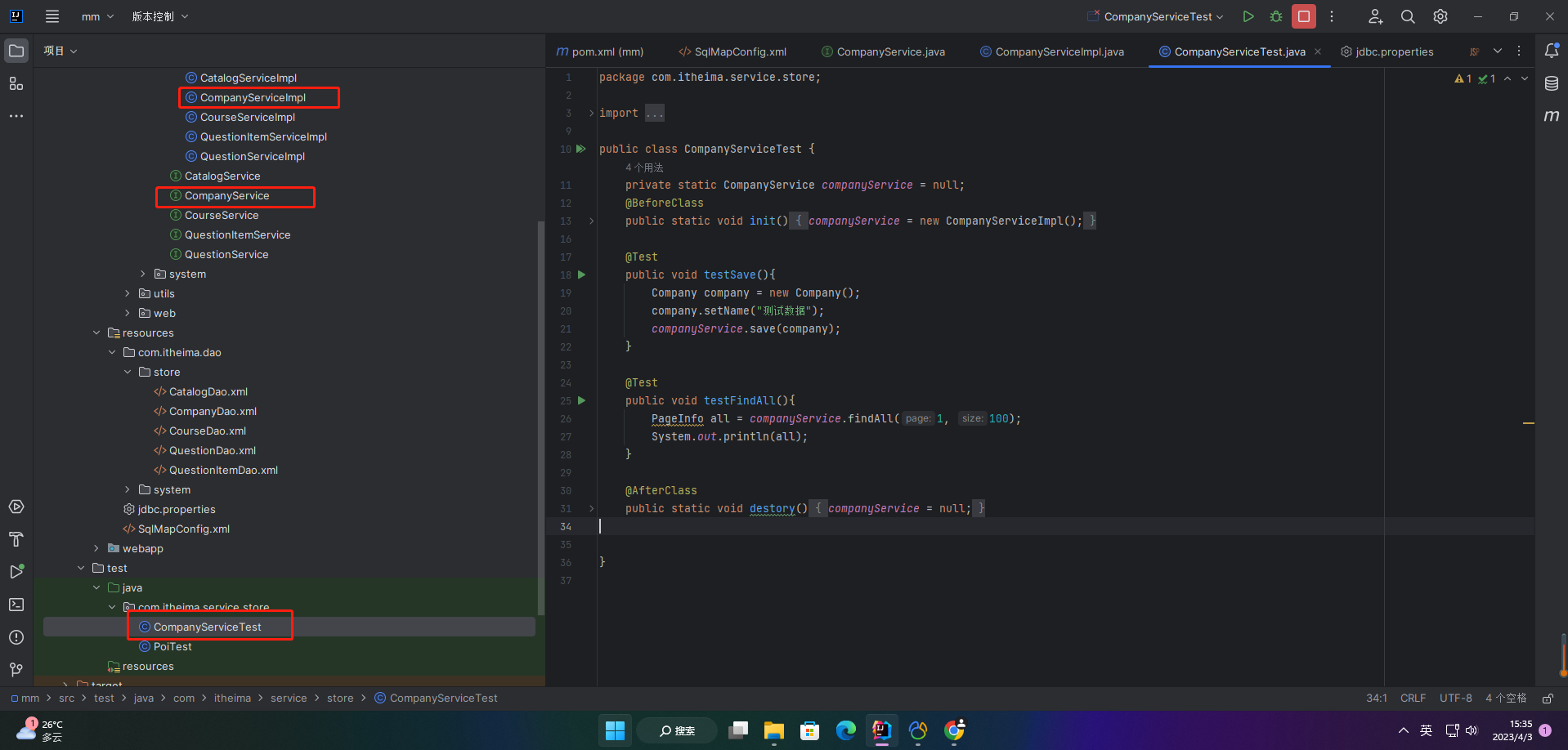Image resolution: width=1568 pixels, height=750 pixels.
Task: Click the 4个用法 usages hint
Action: pos(644,167)
